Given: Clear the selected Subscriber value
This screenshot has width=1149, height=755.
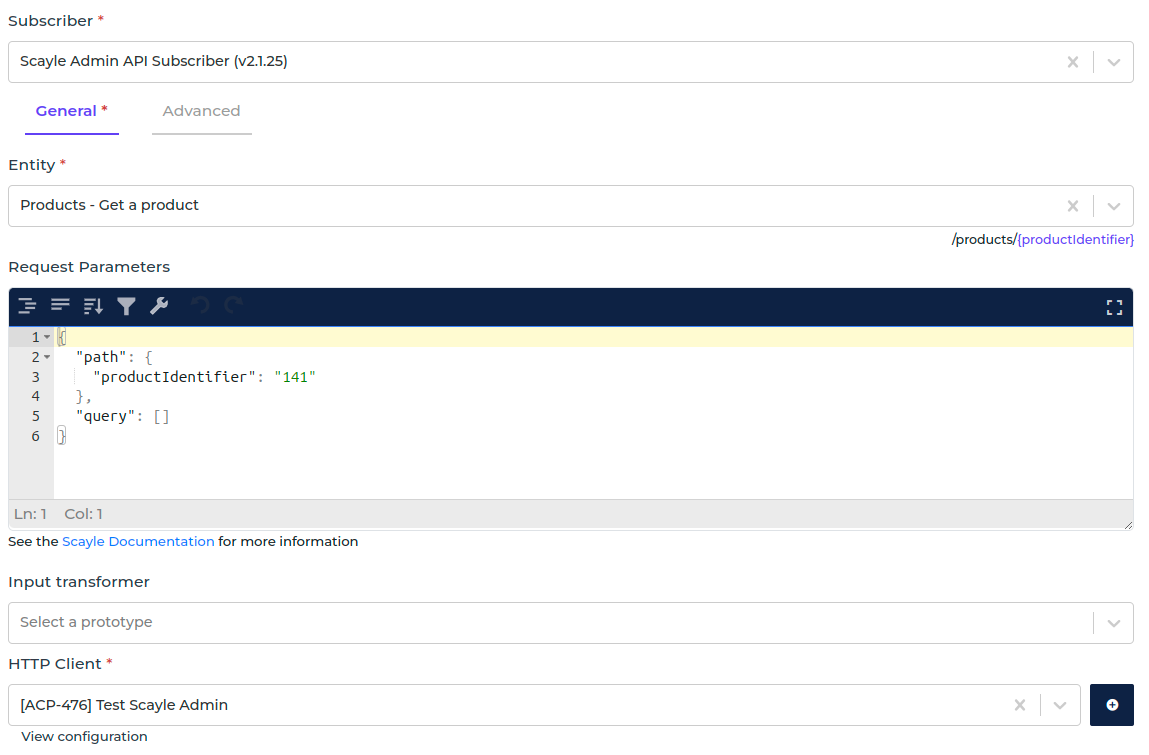Looking at the screenshot, I should pos(1072,62).
